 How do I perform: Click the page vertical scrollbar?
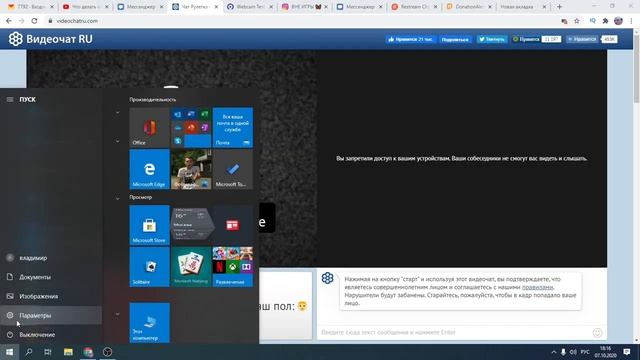pos(636,69)
